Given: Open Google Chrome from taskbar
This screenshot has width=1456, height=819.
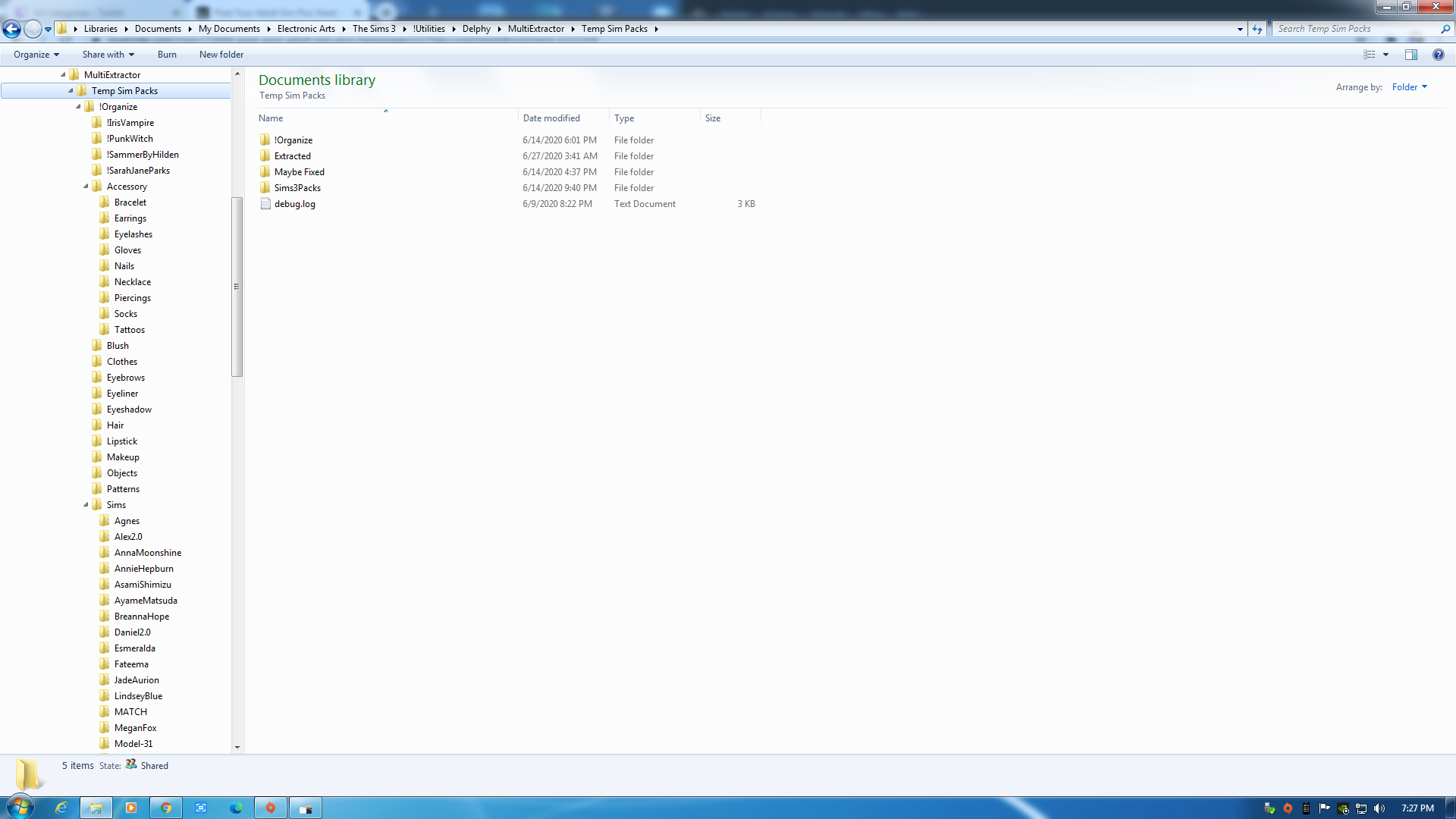Looking at the screenshot, I should coord(166,808).
